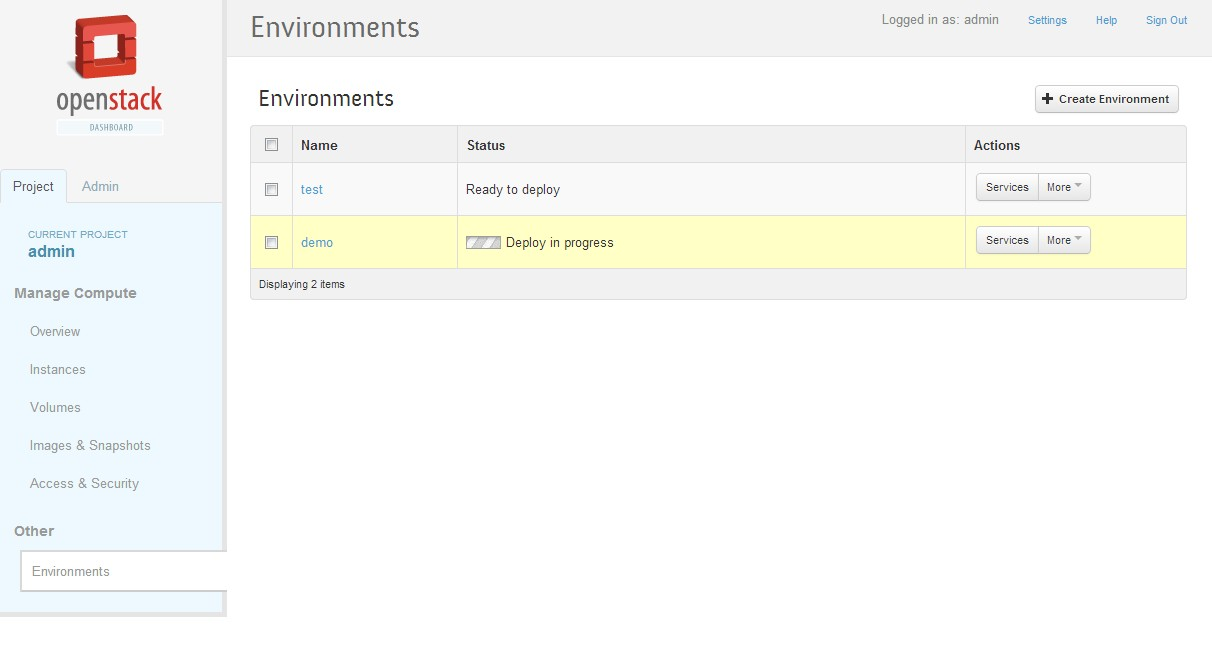
Task: Expand the More dropdown for demo
Action: coord(1064,240)
